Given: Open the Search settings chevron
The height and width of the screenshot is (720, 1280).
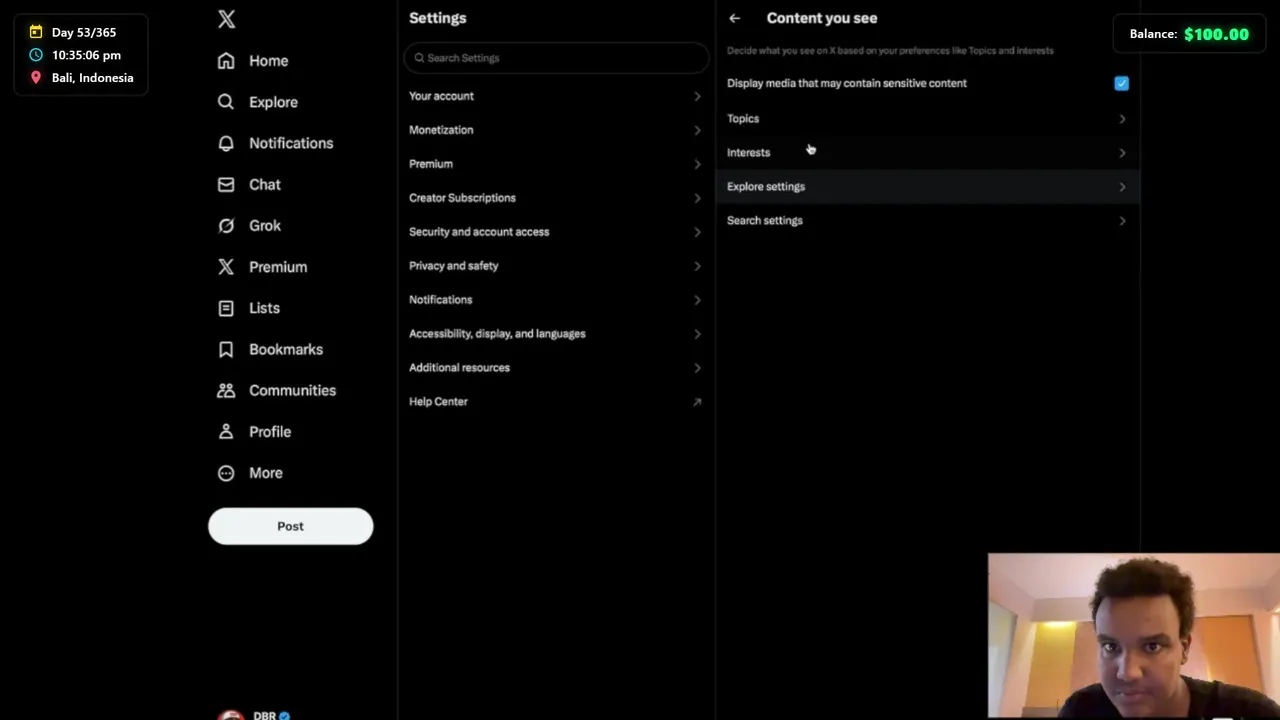Looking at the screenshot, I should click(x=1122, y=221).
